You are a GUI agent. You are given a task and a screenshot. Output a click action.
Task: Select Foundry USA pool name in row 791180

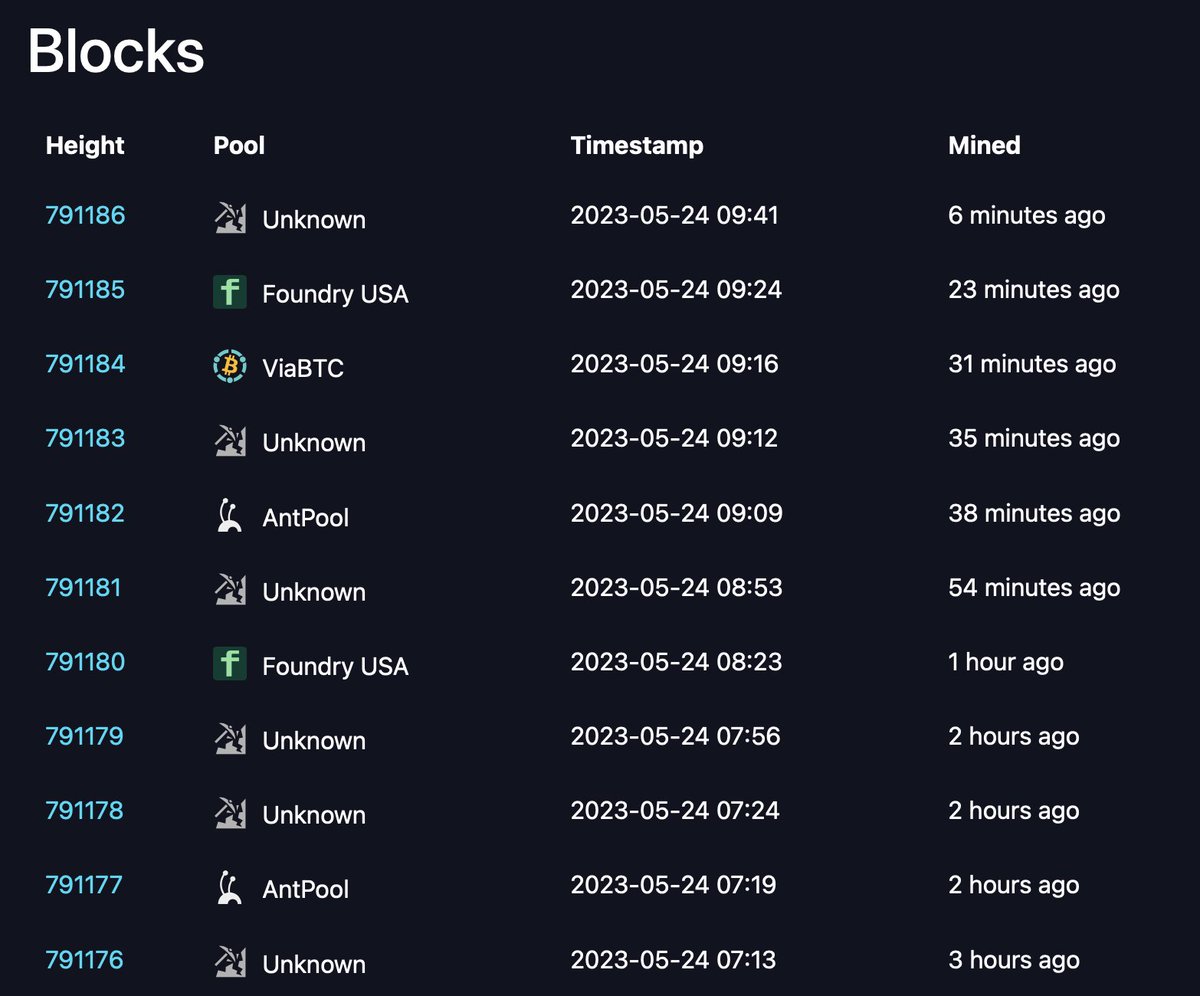pyautogui.click(x=335, y=667)
